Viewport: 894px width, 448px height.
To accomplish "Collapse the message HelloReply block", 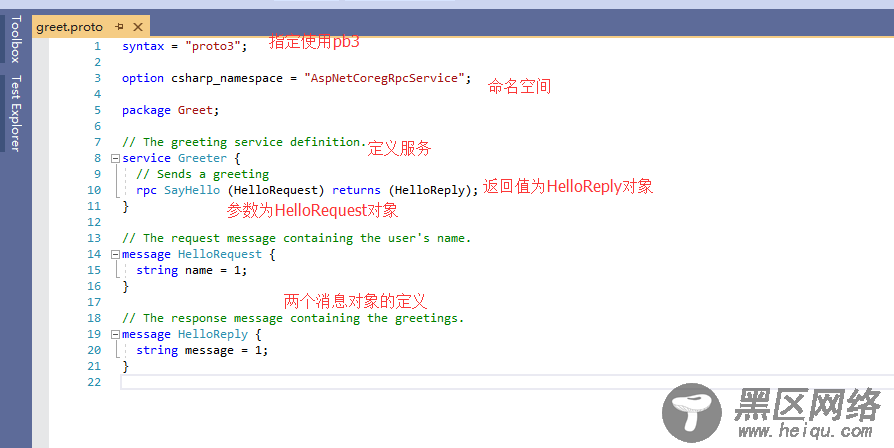I will (x=115, y=334).
